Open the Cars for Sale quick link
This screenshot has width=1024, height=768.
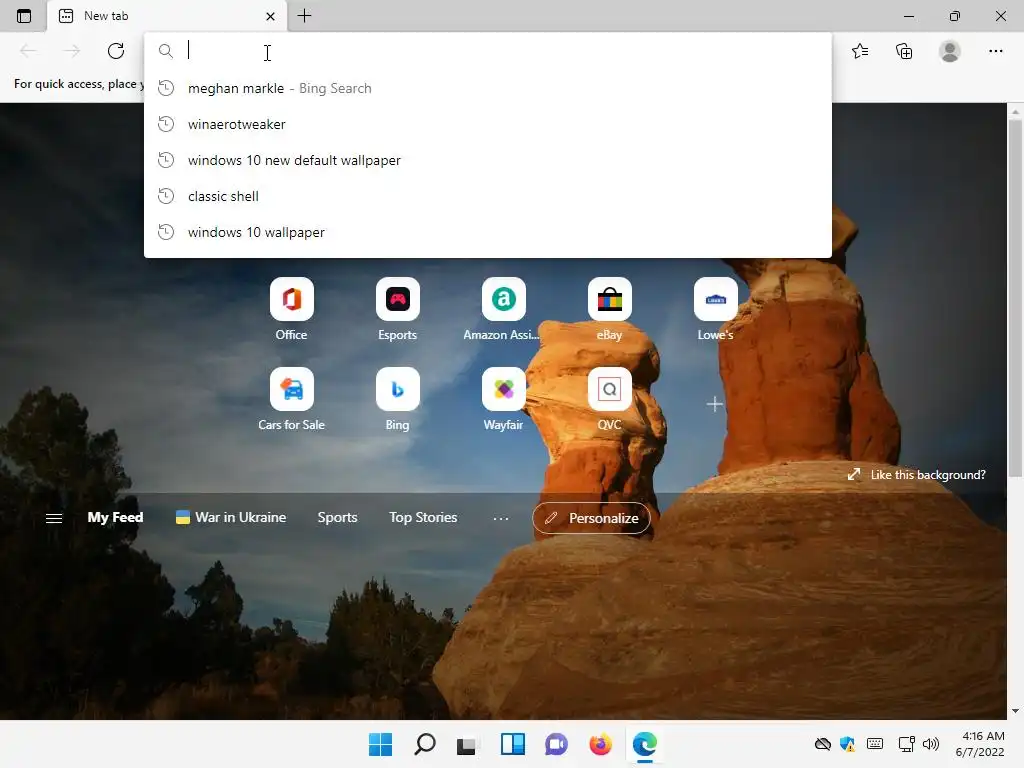coord(291,389)
